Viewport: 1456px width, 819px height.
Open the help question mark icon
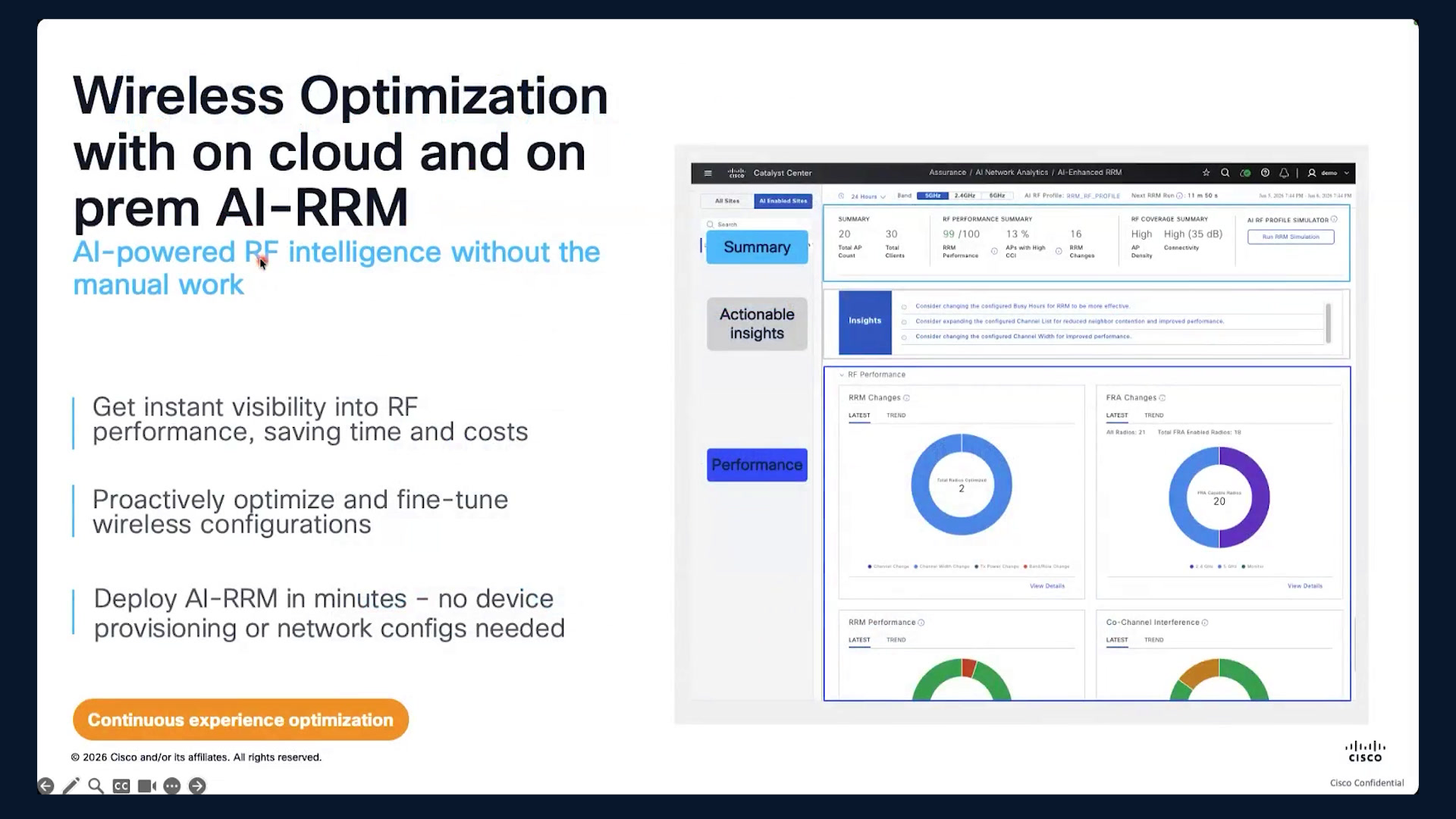click(x=1265, y=173)
